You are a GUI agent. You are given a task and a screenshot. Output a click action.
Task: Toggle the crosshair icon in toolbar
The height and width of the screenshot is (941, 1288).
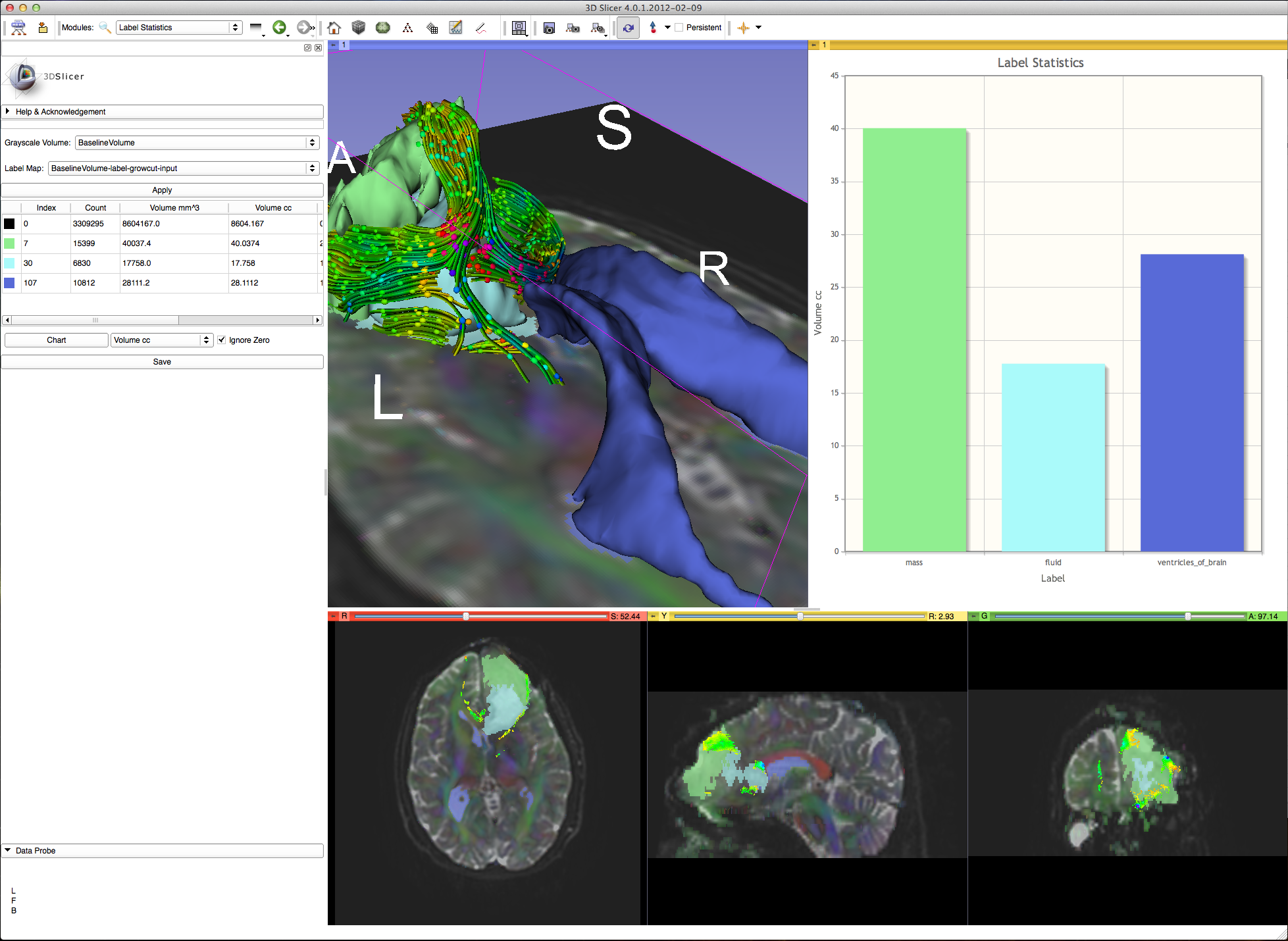(744, 28)
